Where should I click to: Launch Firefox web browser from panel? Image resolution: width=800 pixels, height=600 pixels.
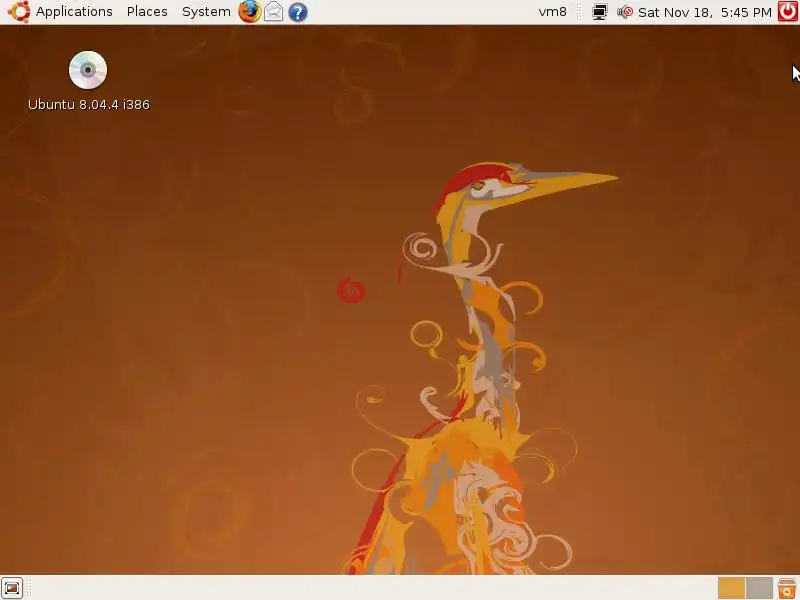coord(249,12)
